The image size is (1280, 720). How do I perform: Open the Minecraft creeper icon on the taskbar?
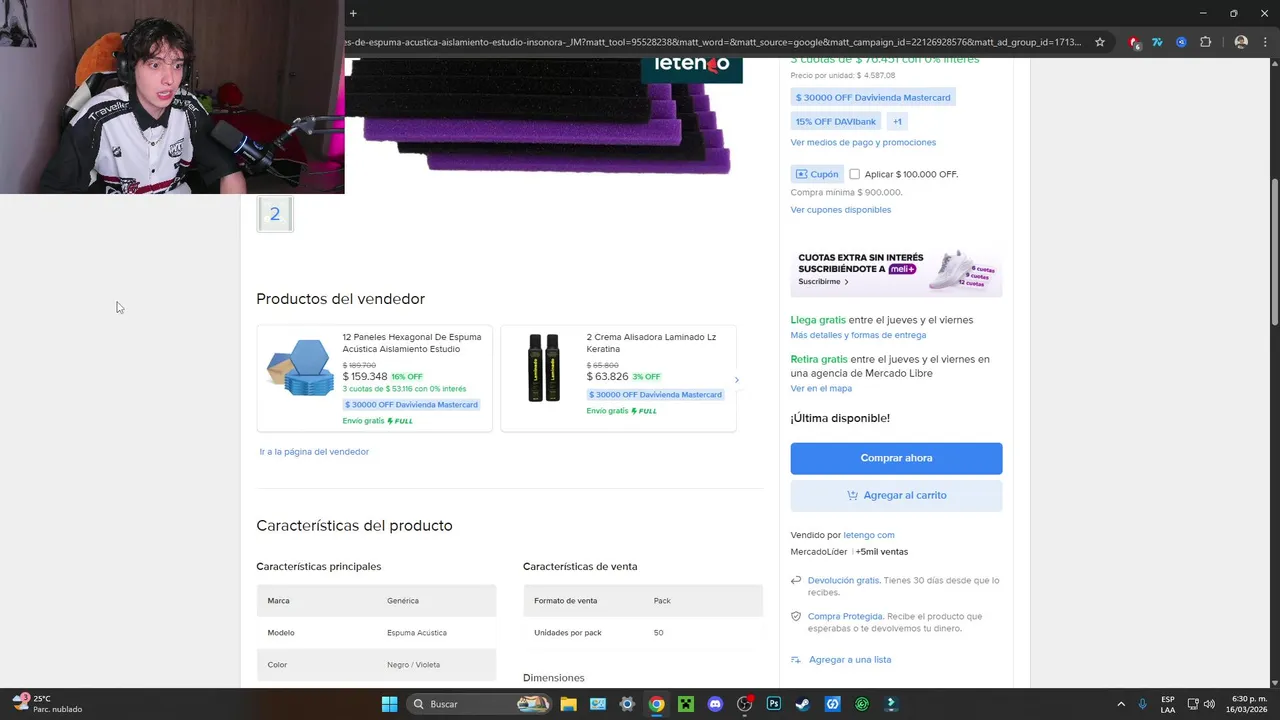point(685,704)
